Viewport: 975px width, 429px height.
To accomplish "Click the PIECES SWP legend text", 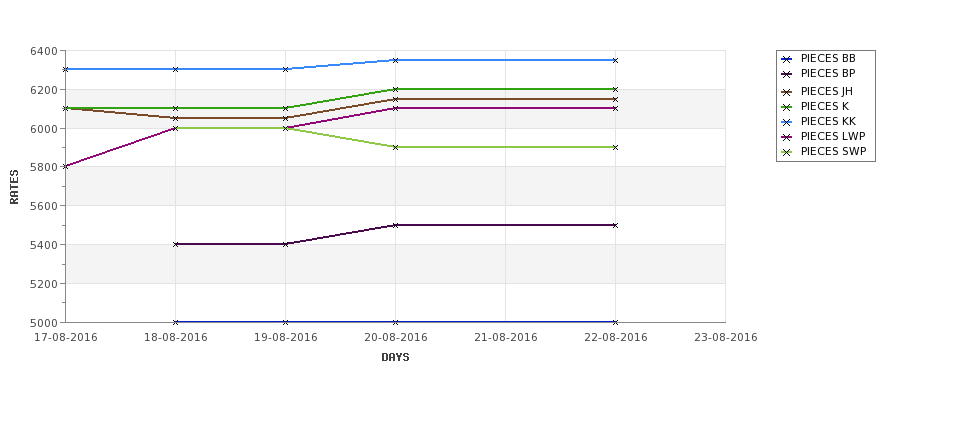I will pos(833,152).
